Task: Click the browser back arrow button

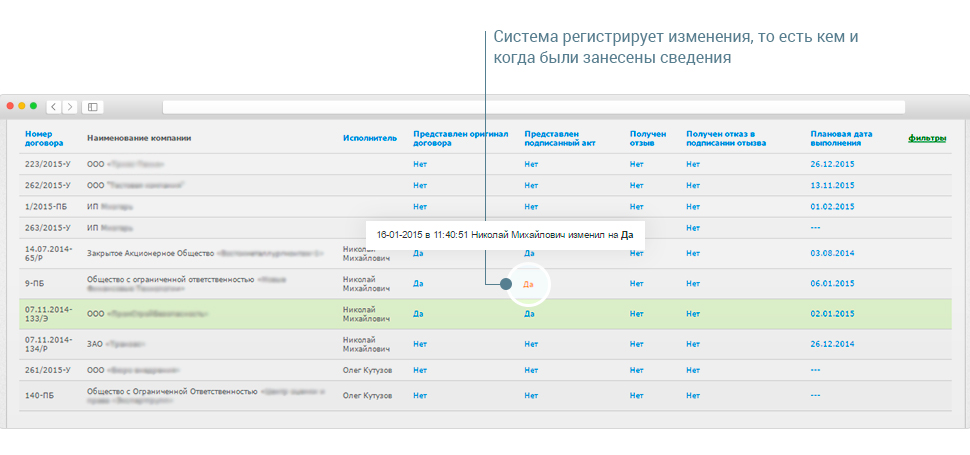Action: pyautogui.click(x=53, y=106)
